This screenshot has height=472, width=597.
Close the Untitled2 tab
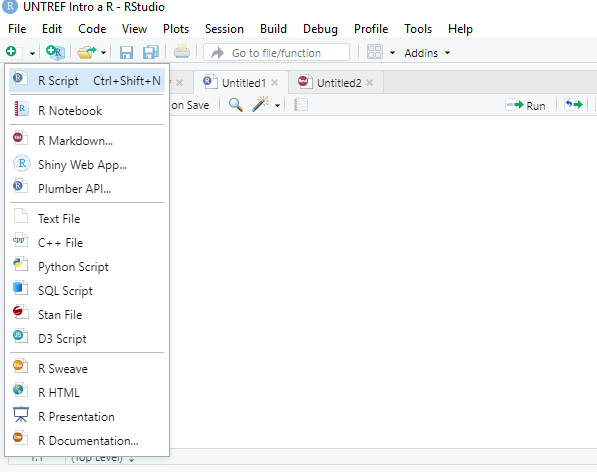click(369, 83)
